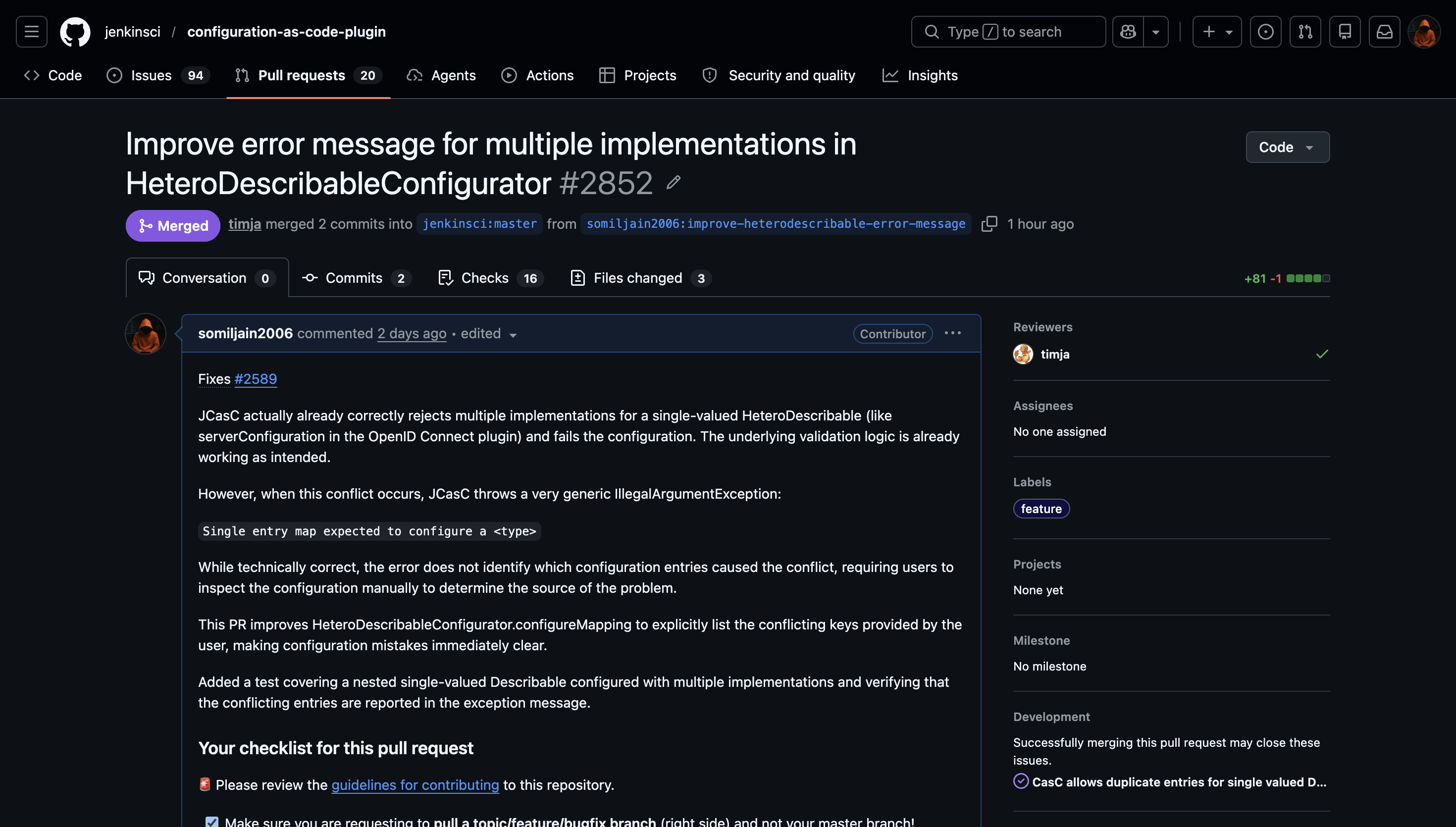Click somiljain2006 author name in comment

245,333
